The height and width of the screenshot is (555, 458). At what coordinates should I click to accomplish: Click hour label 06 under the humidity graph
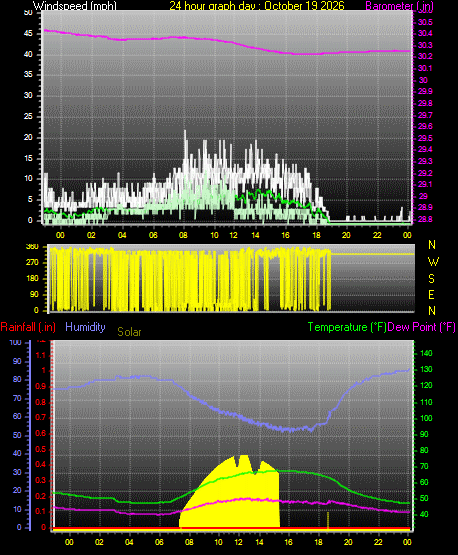coord(159,542)
